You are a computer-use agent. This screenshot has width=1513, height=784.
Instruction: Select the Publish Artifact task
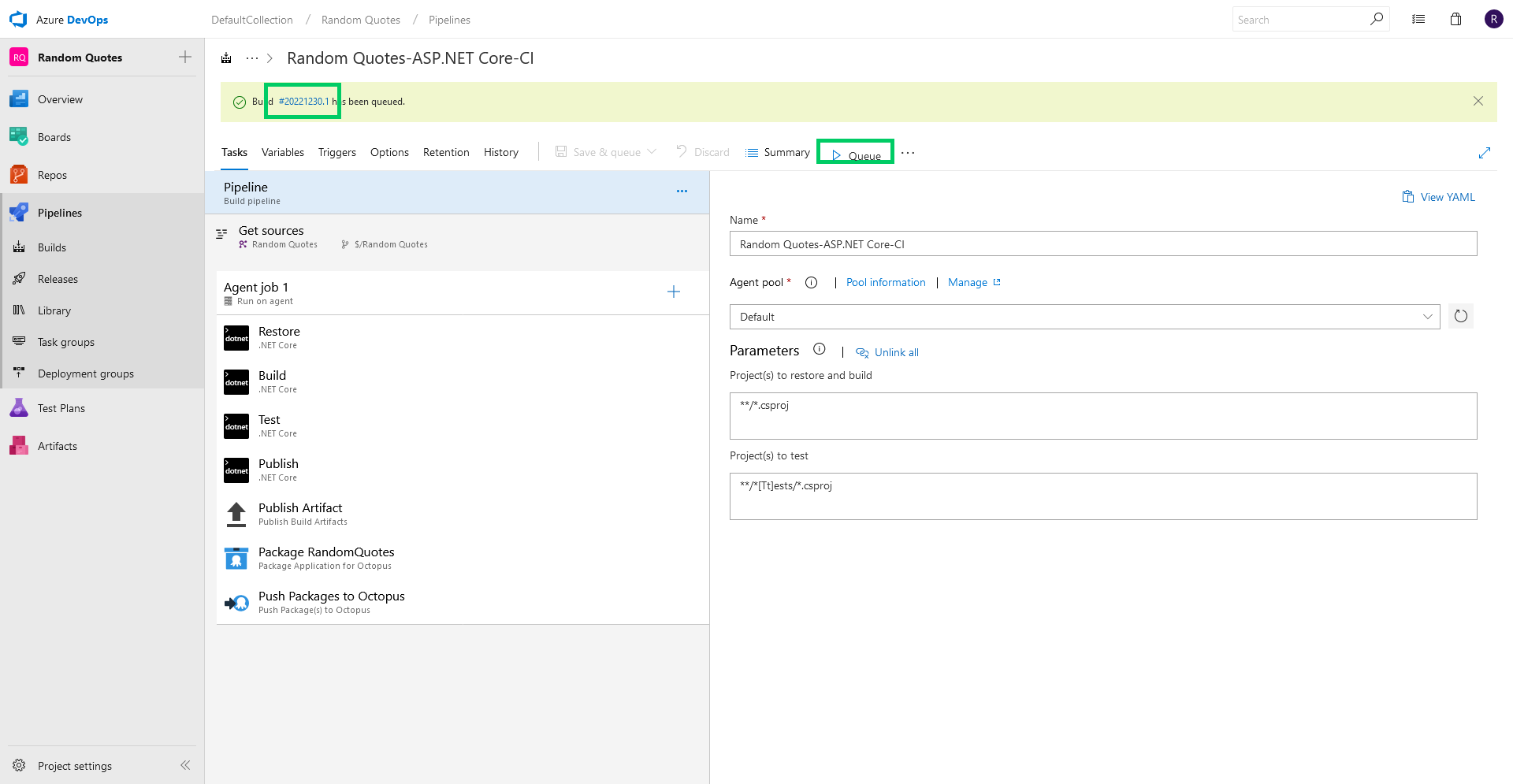click(x=463, y=514)
